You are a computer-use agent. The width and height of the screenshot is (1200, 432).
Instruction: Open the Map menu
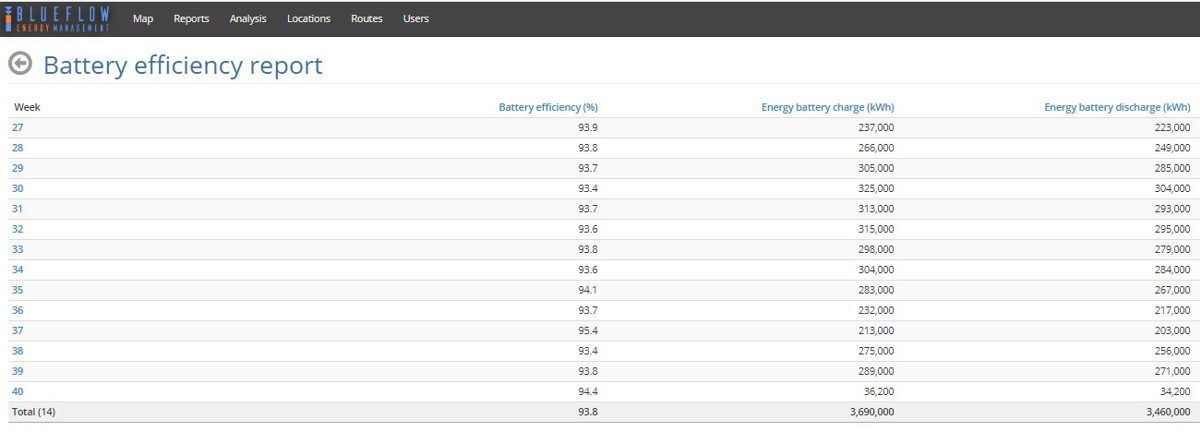143,18
